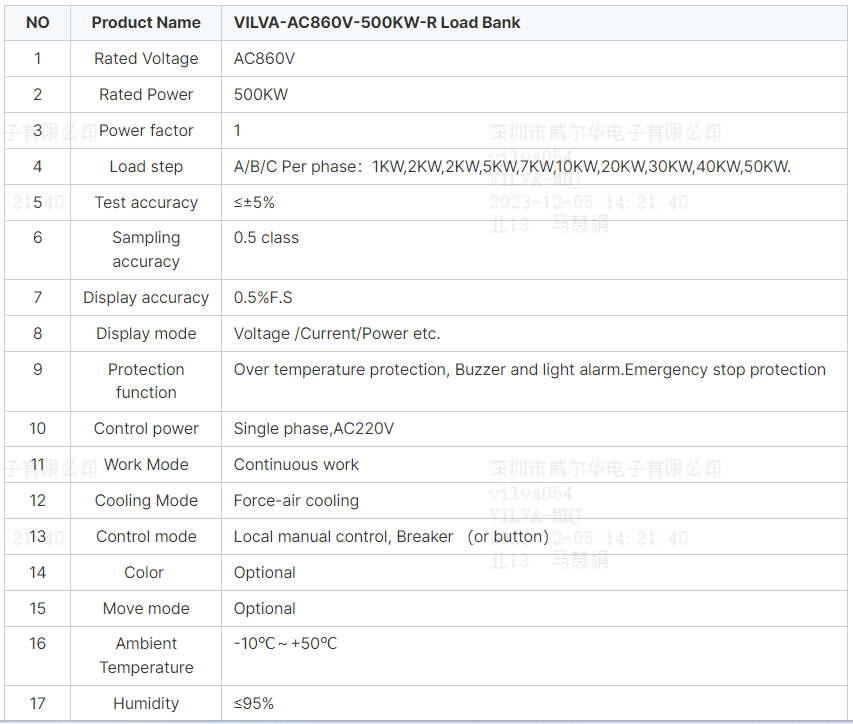Click the 'Test accuracy' label
853x724 pixels.
click(146, 202)
